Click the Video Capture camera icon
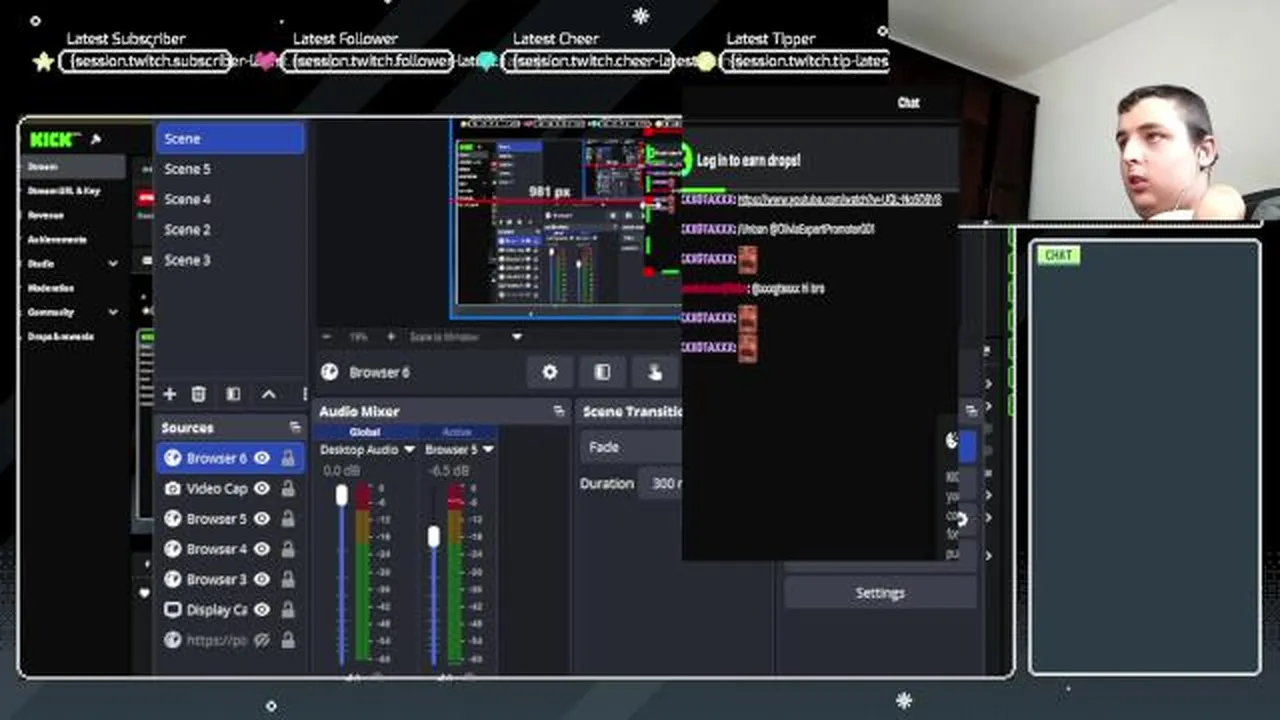The image size is (1280, 720). click(172, 488)
